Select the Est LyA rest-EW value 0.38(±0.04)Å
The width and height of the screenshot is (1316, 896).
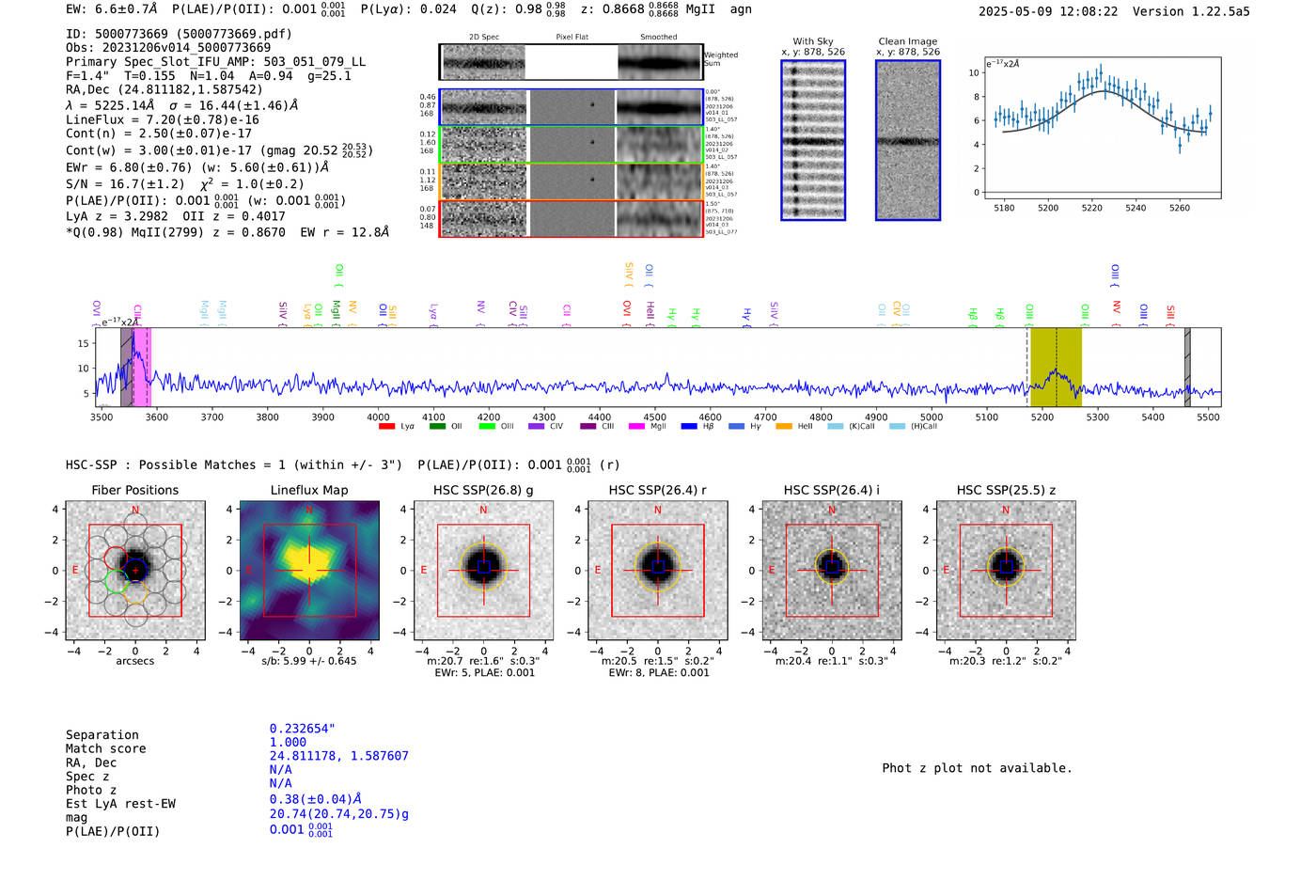click(x=316, y=799)
